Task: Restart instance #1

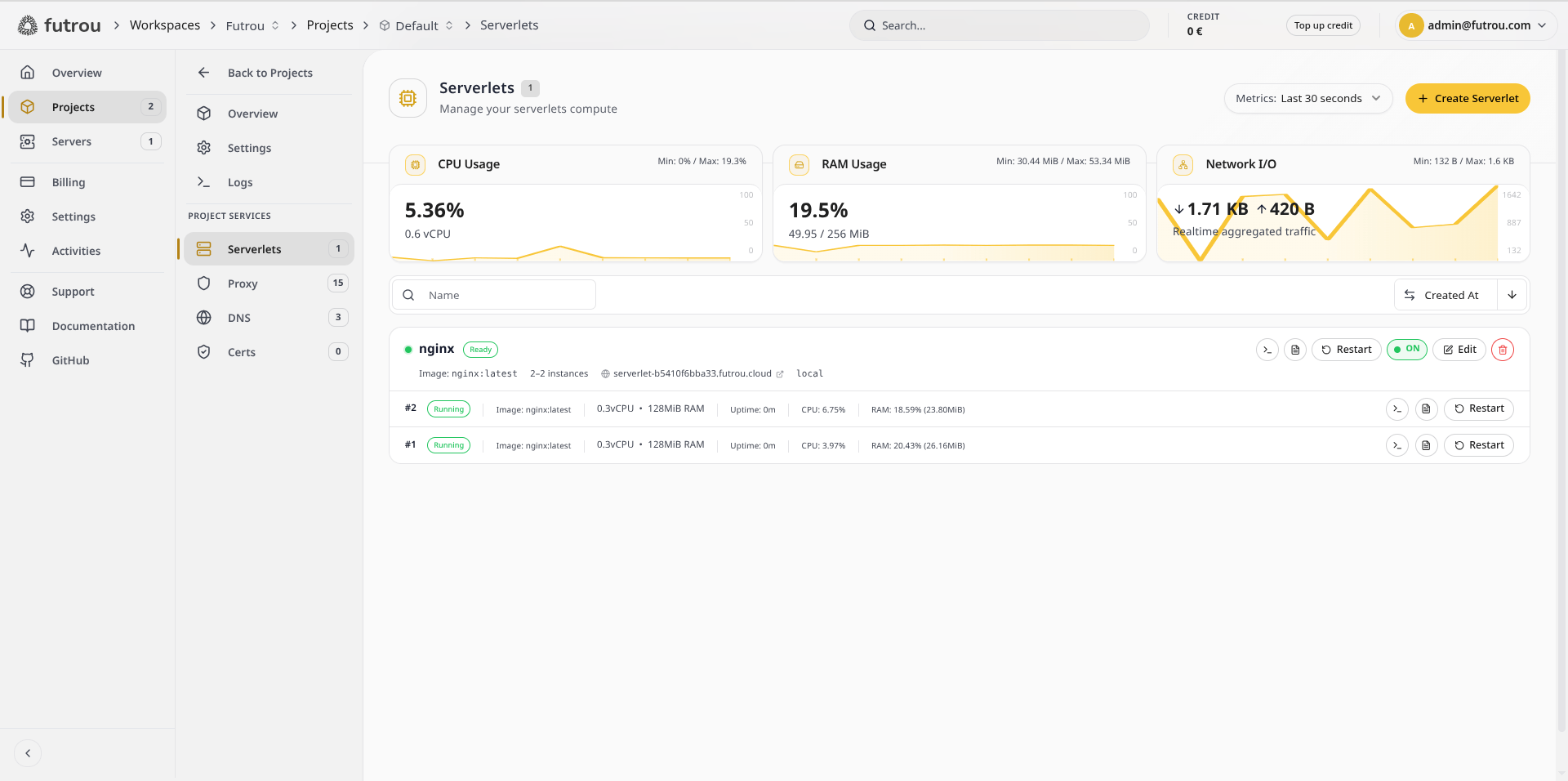Action: point(1479,445)
